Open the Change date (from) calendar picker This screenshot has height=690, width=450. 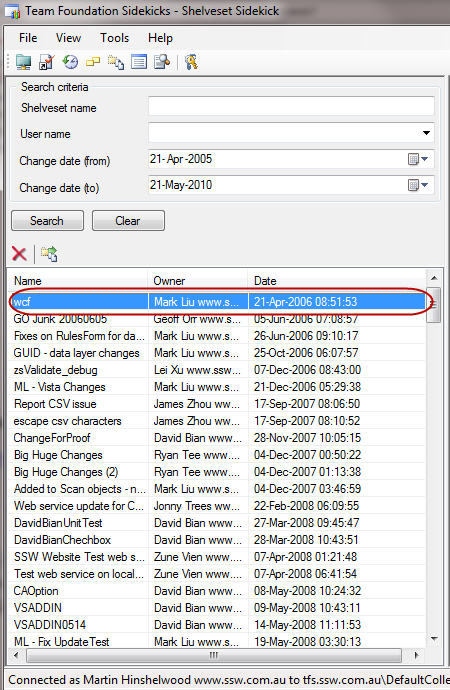417,159
